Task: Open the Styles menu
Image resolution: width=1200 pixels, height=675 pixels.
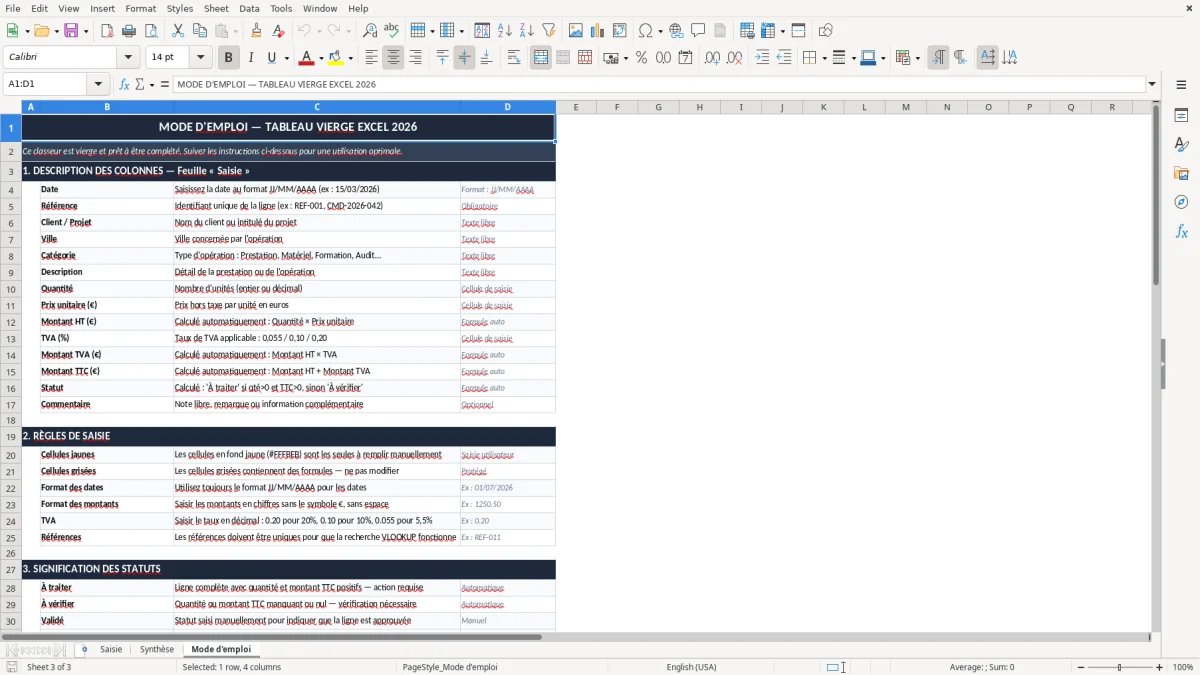Action: [x=180, y=8]
